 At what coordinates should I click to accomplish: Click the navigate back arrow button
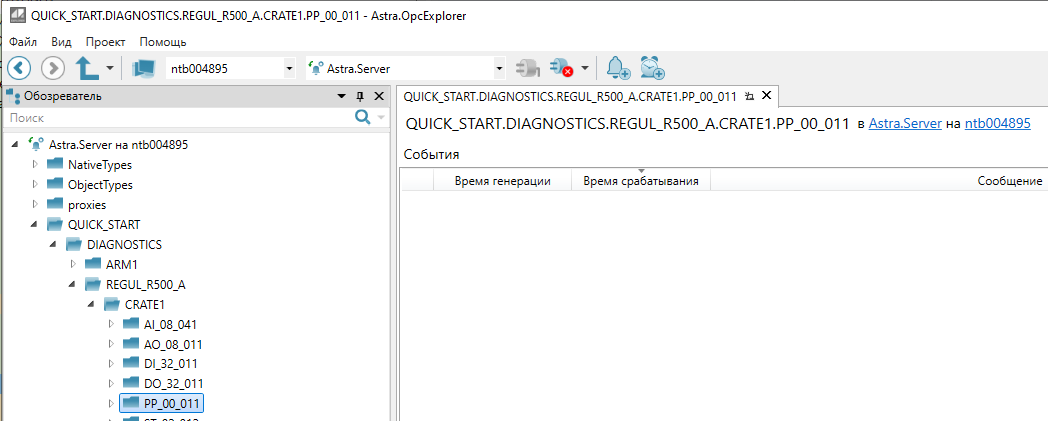pos(20,68)
